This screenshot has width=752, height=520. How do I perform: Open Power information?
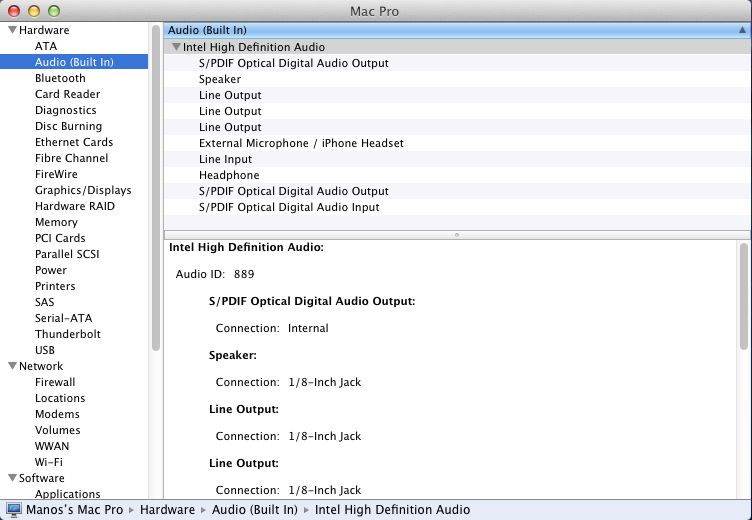point(50,270)
